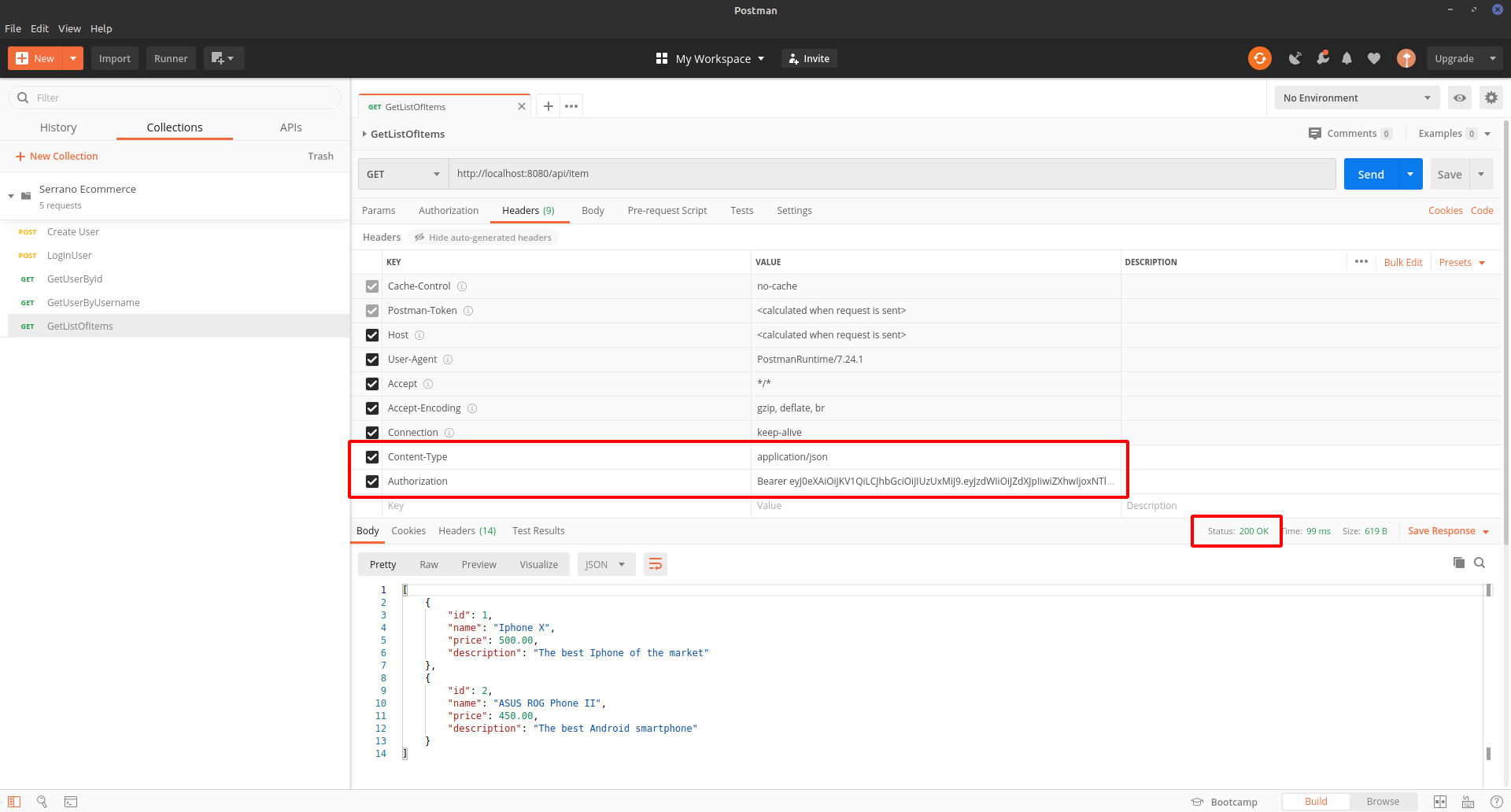Open the My Workspace switcher
Viewport: 1511px width, 812px height.
(x=710, y=58)
